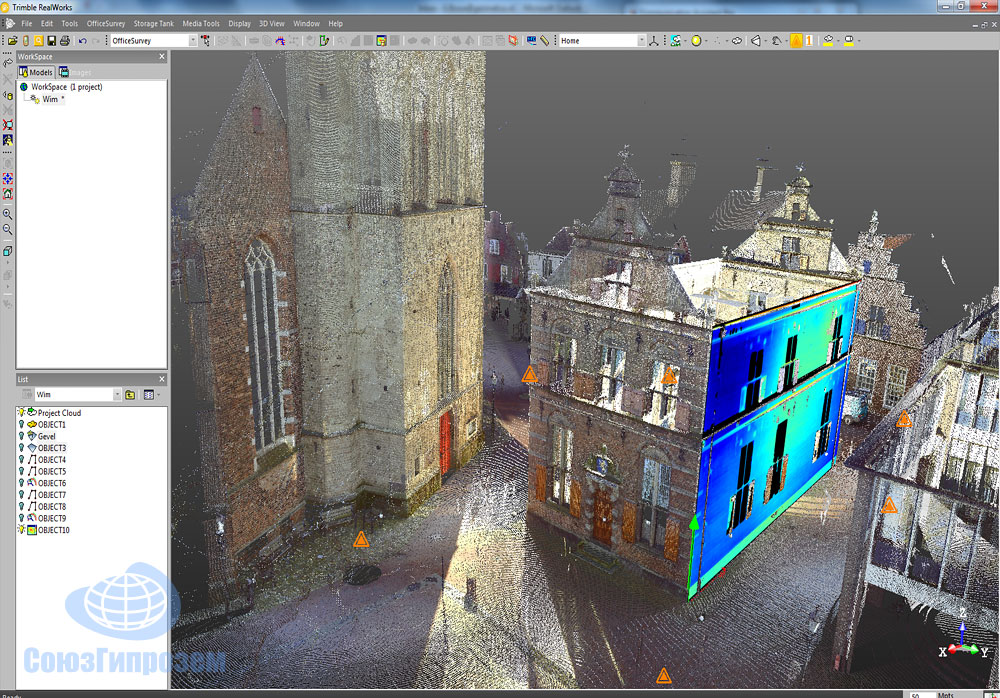Close the WorkSpace panel
Screen dimensions: 1000x698
[x=162, y=57]
